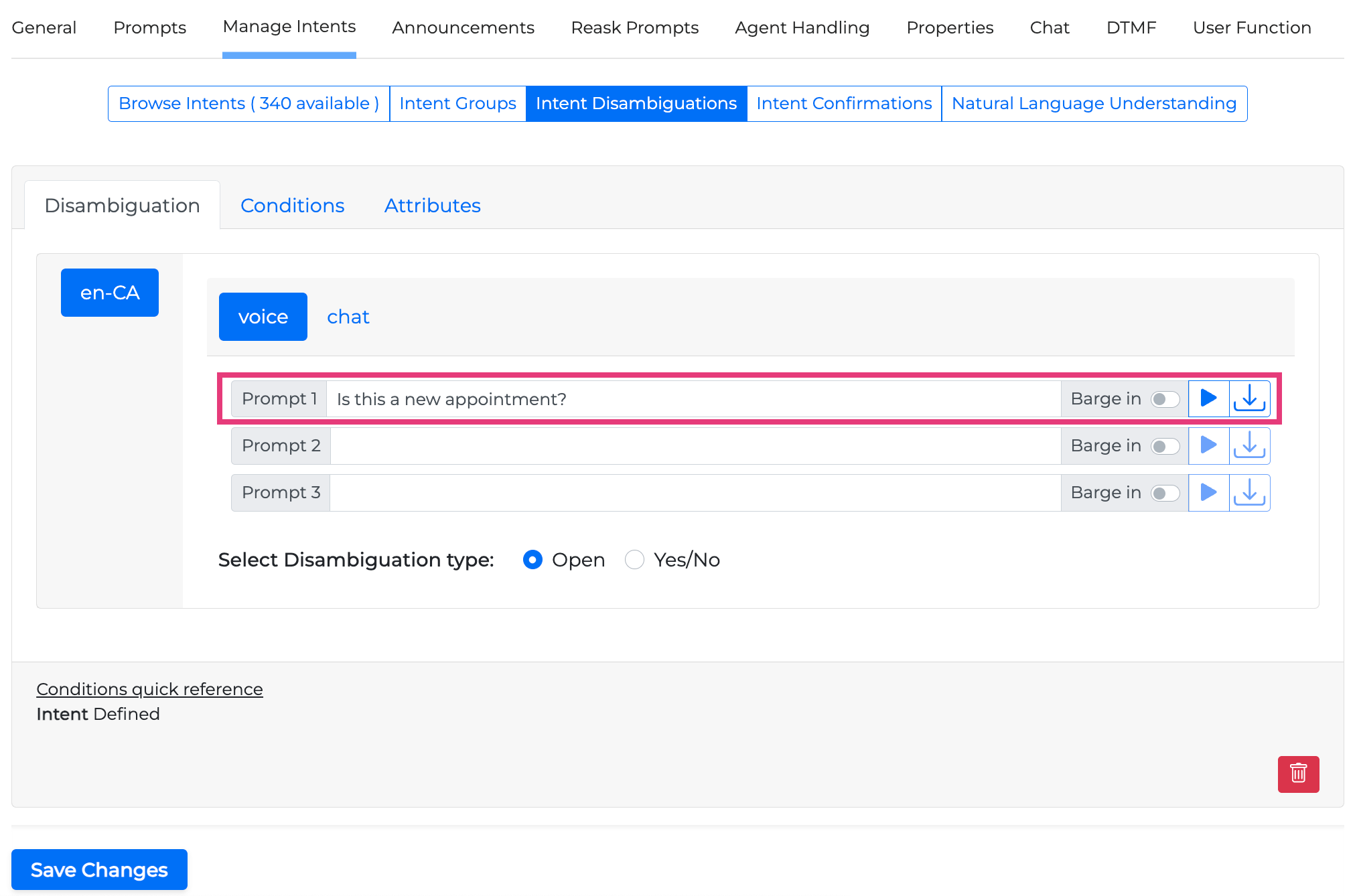Select the Open disambiguation type
Screen dimensions: 1357x896
532,559
